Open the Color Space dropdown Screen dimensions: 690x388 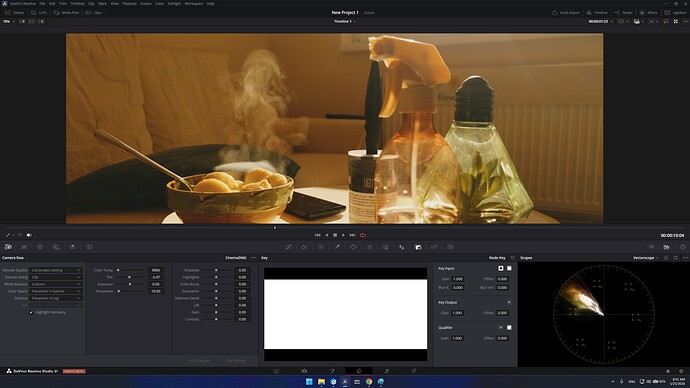click(56, 291)
